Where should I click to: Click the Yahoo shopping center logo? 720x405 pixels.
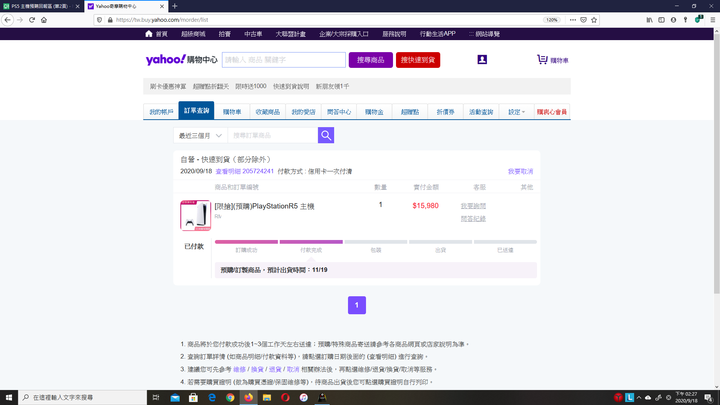(181, 60)
